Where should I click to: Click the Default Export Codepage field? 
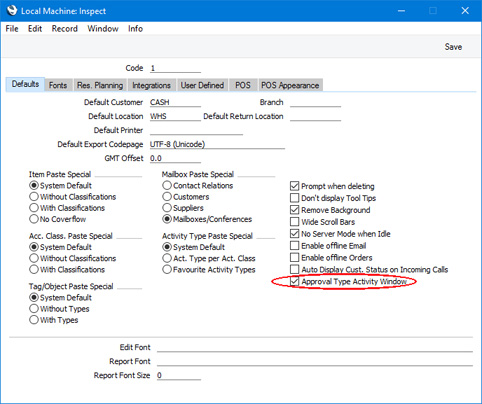coord(217,144)
